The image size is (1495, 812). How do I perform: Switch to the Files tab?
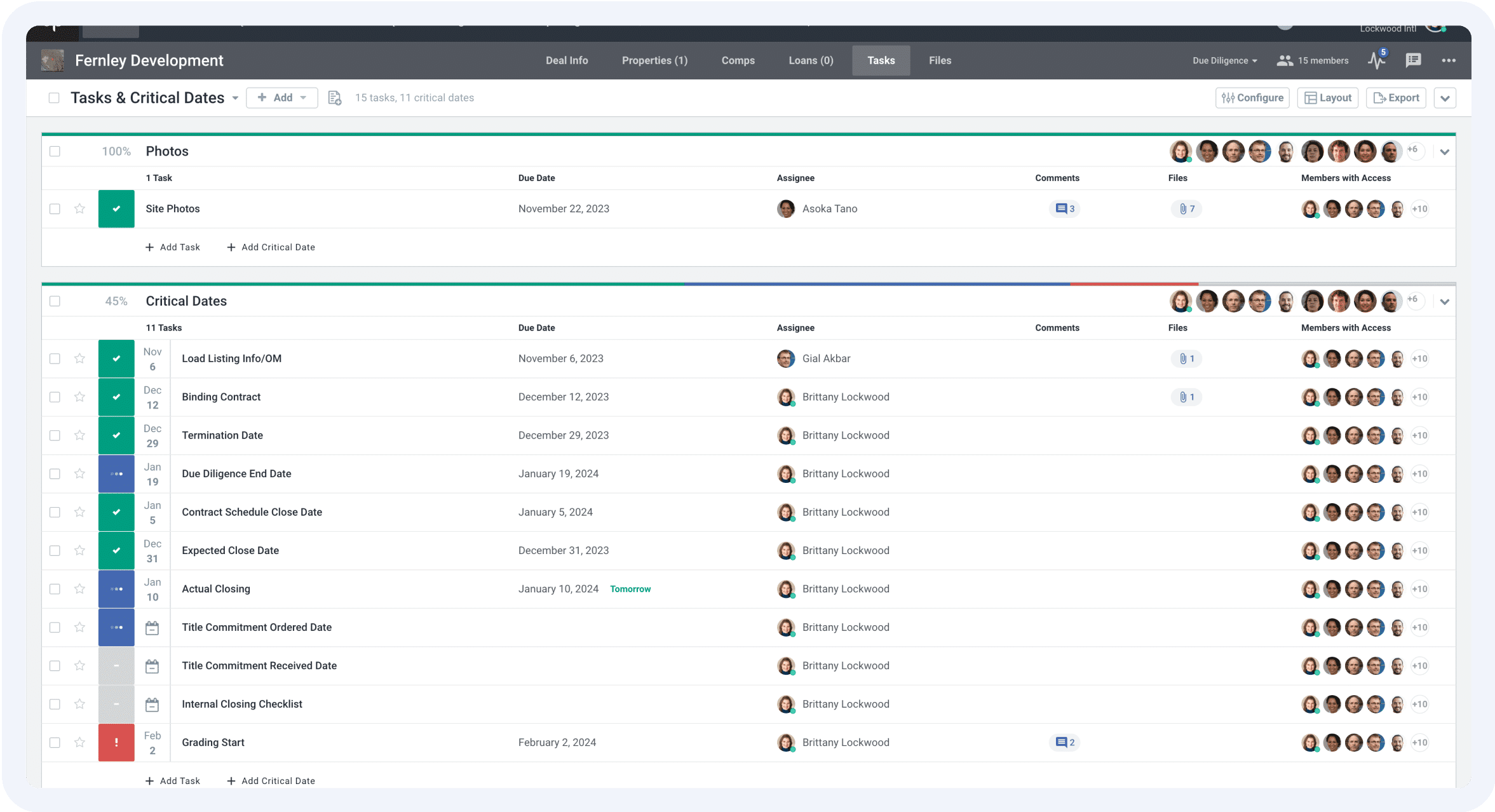point(940,60)
